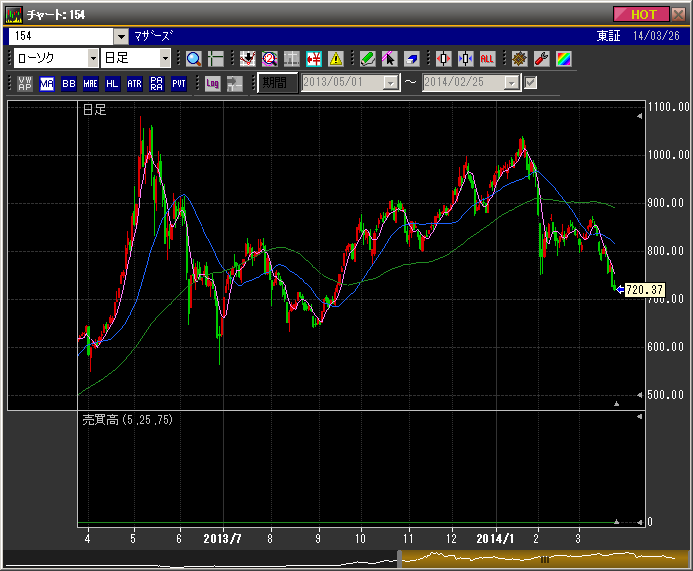This screenshot has width=693, height=571.
Task: Toggle the BB Bollinger Bands indicator
Action: (69, 83)
